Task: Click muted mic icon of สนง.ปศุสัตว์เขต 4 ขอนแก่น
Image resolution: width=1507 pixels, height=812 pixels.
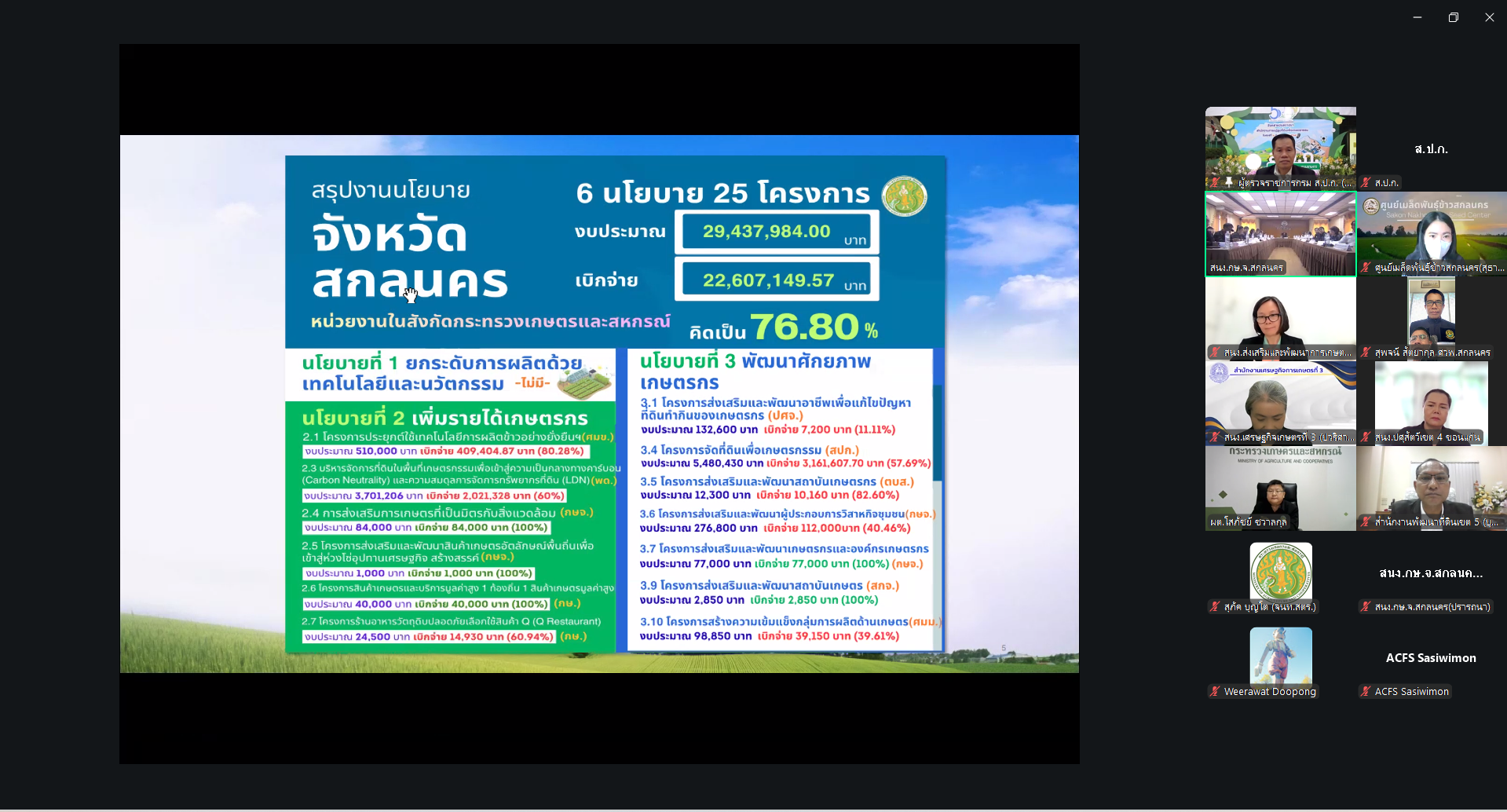Action: coord(1366,437)
